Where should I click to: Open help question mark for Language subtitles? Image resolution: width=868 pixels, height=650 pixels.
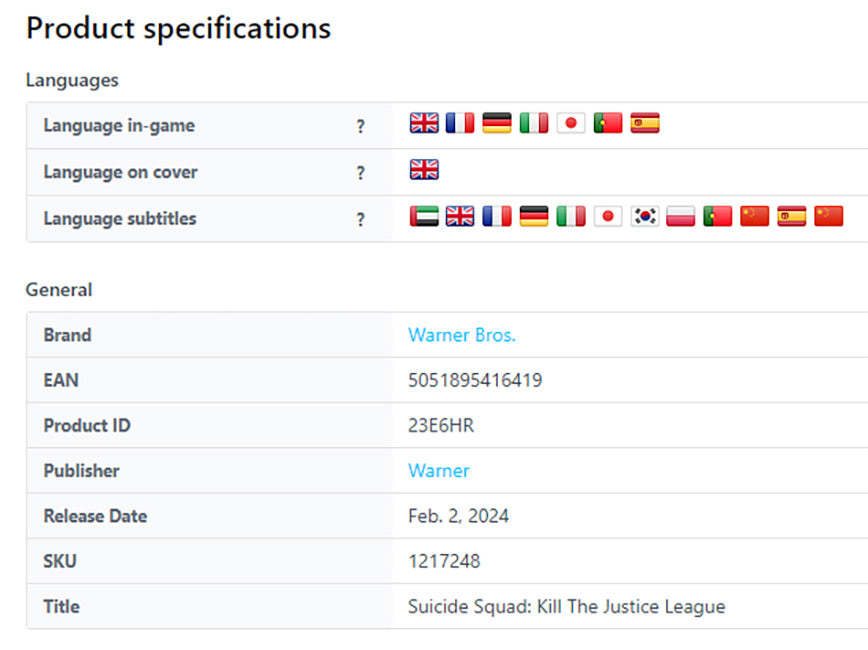[361, 219]
